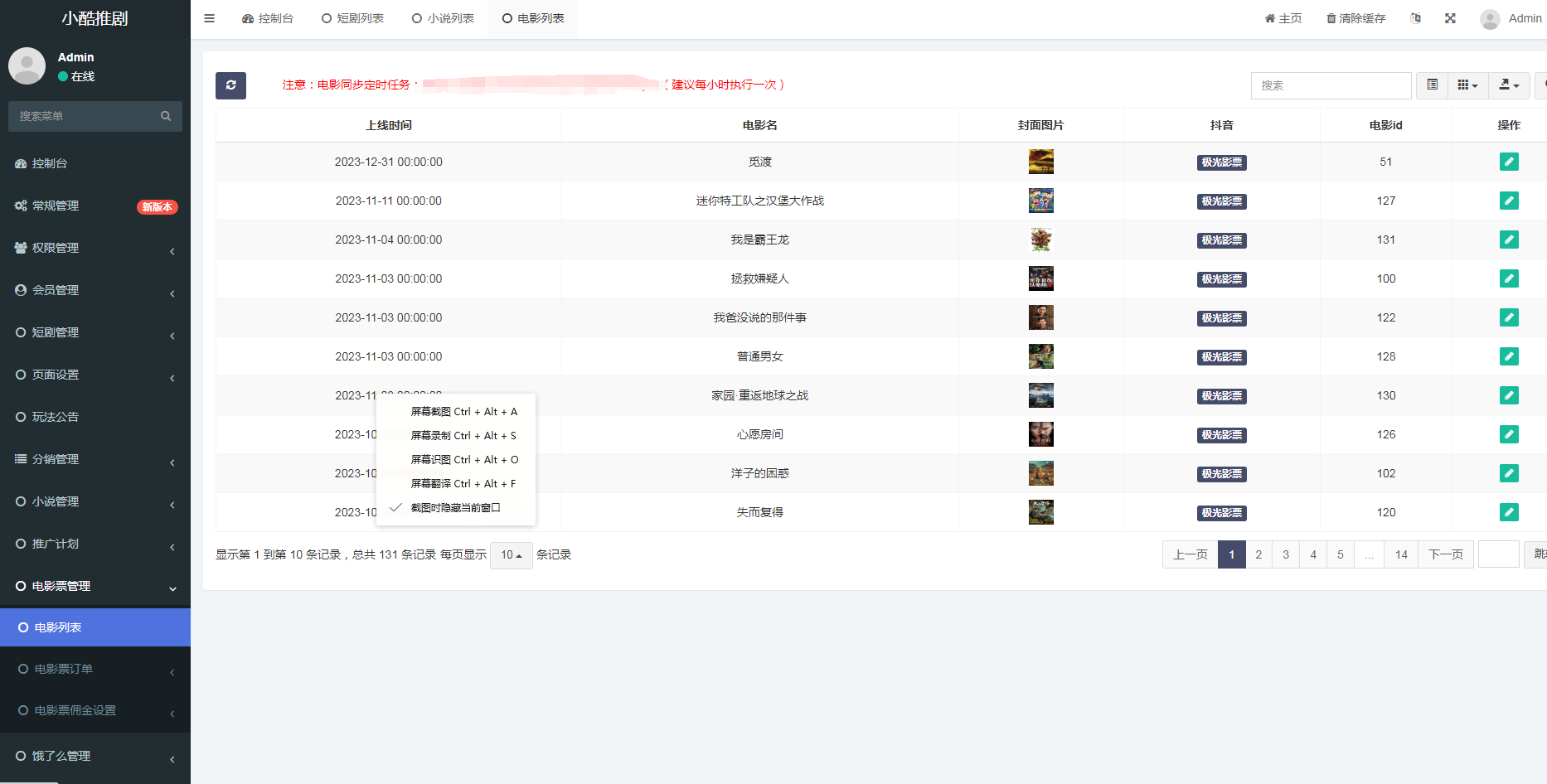The width and height of the screenshot is (1547, 784).
Task: Open the columns visibility dropdown
Action: [x=1467, y=85]
